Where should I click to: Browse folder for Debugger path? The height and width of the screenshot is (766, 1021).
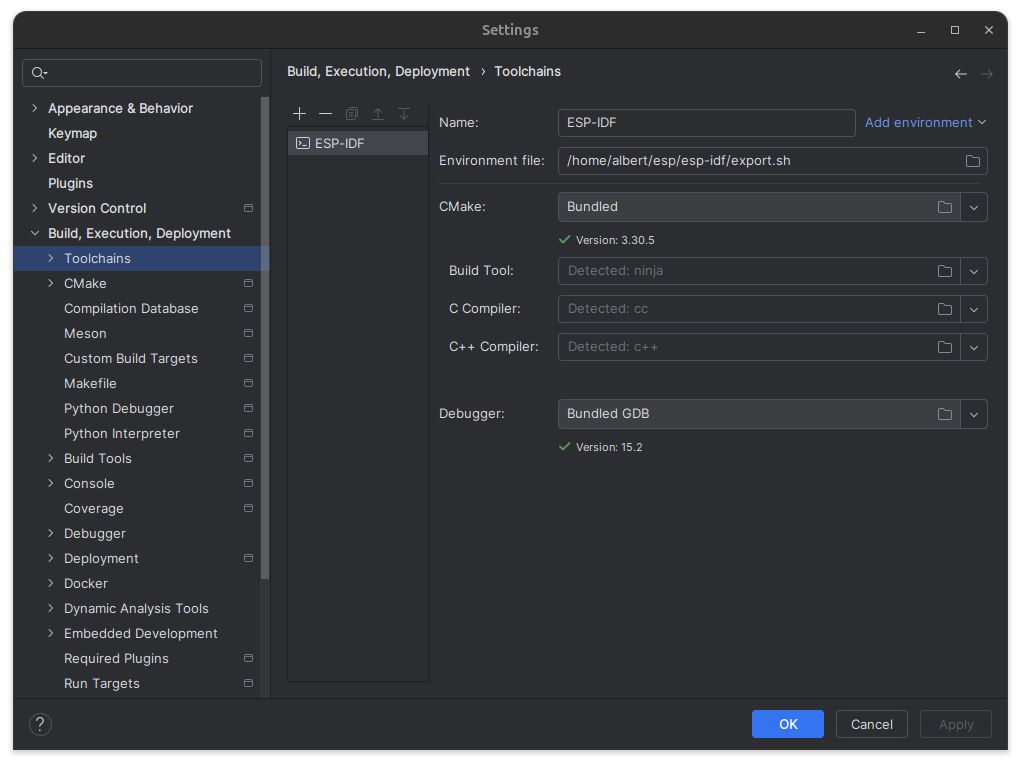click(x=944, y=414)
